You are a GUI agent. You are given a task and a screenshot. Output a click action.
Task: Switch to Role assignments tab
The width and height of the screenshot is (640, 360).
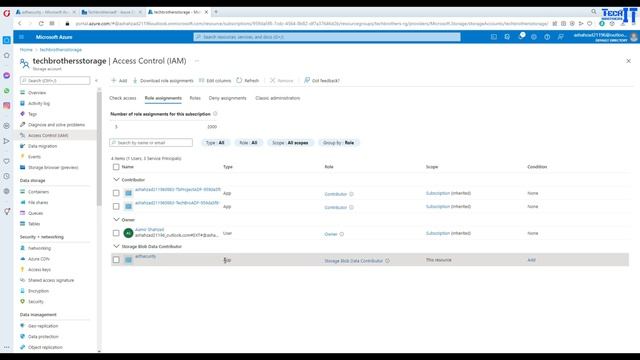(163, 98)
